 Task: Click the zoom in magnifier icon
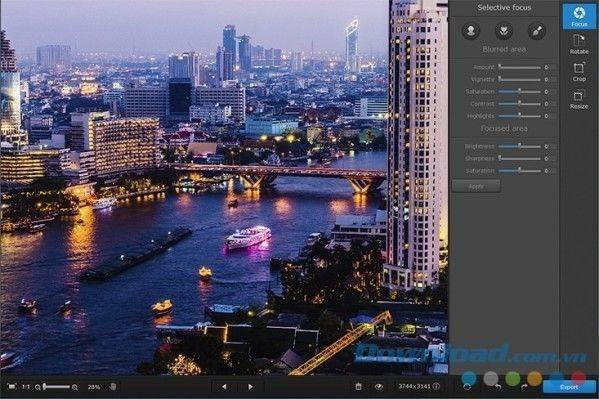[x=75, y=387]
